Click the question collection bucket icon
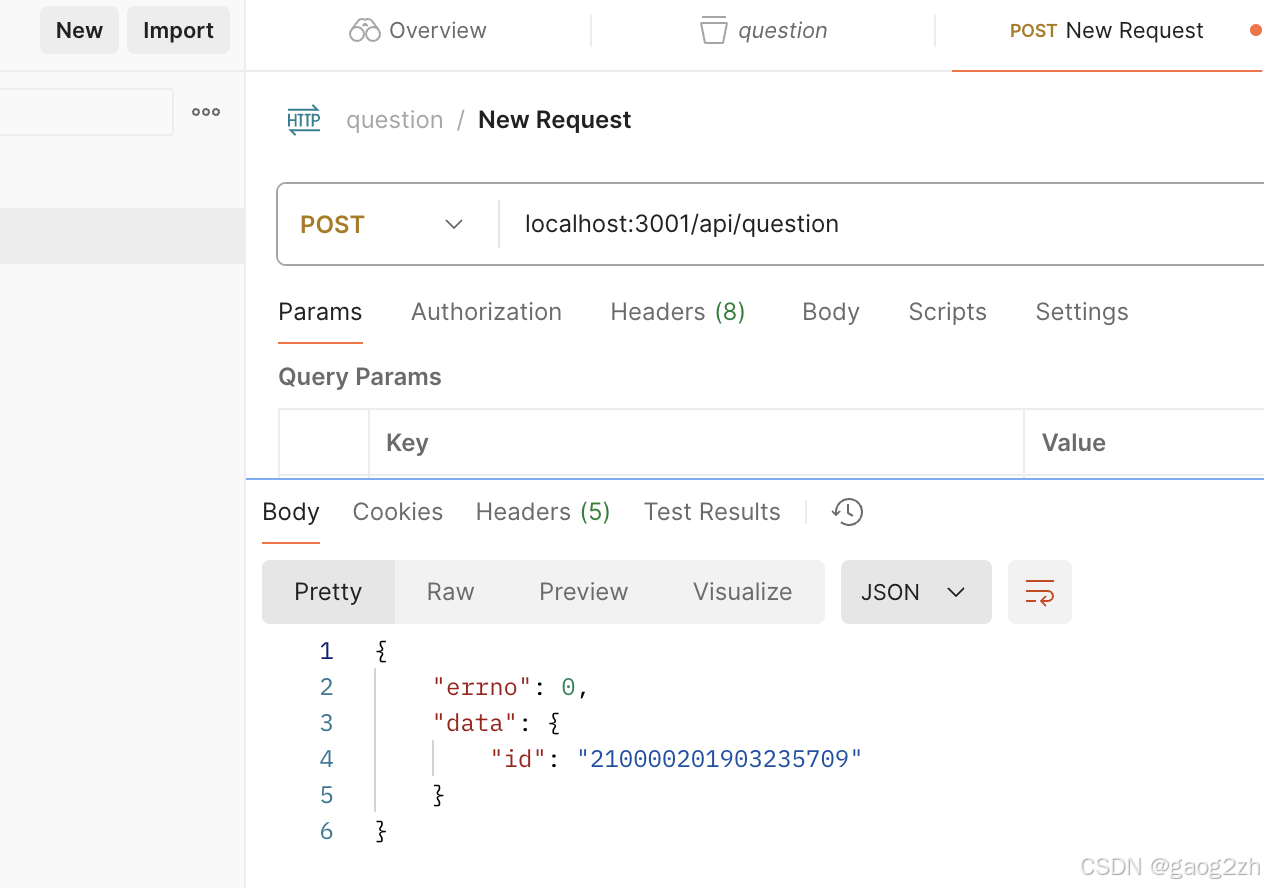 pyautogui.click(x=713, y=30)
